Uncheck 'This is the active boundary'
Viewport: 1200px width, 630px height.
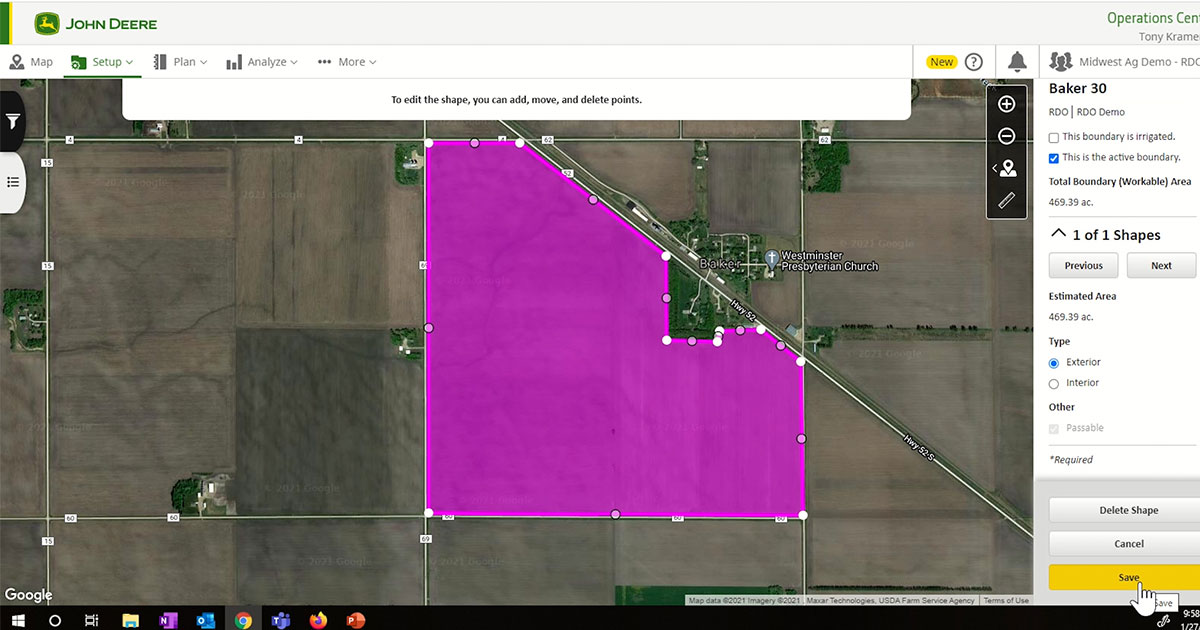tap(1053, 157)
